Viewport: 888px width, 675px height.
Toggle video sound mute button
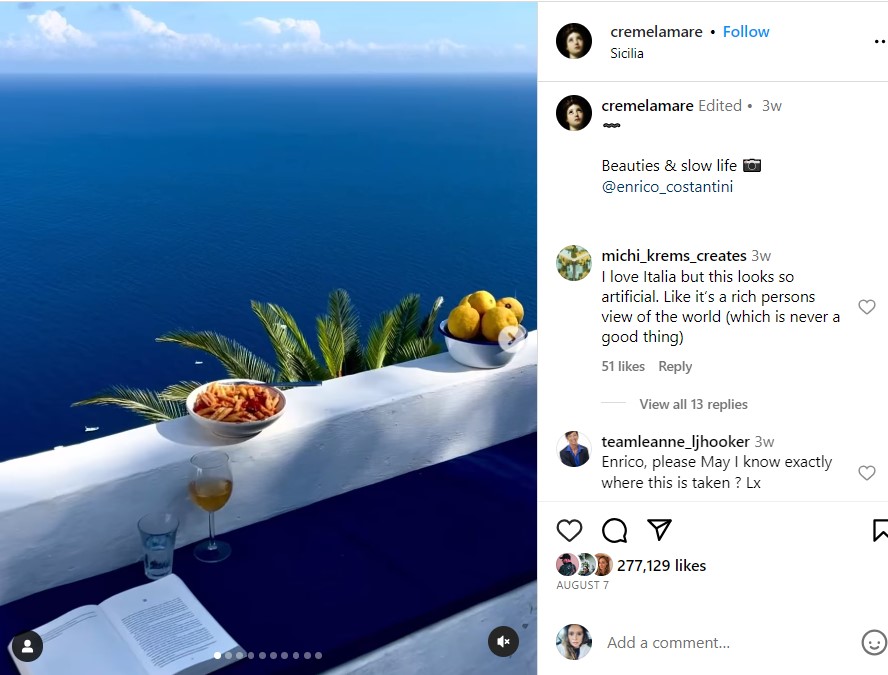click(503, 642)
